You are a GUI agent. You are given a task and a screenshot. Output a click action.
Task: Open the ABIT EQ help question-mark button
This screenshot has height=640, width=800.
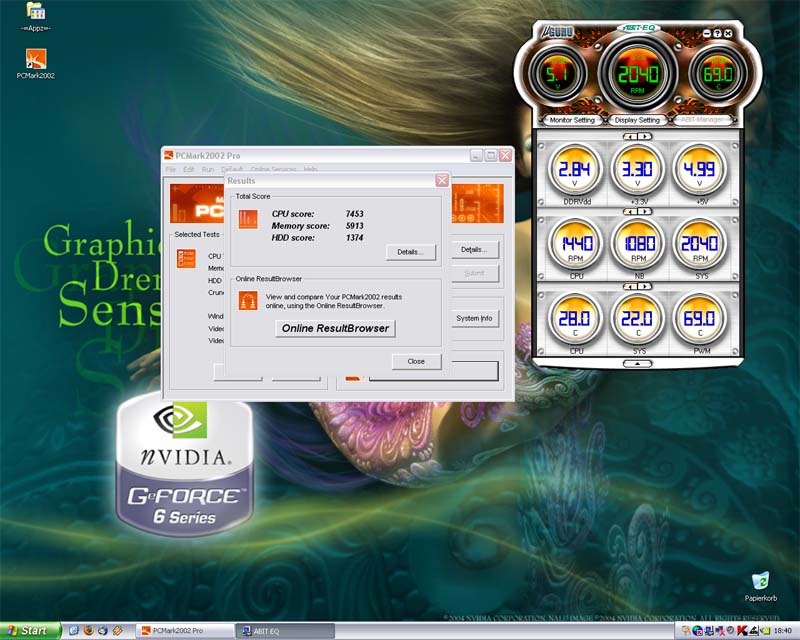point(717,33)
